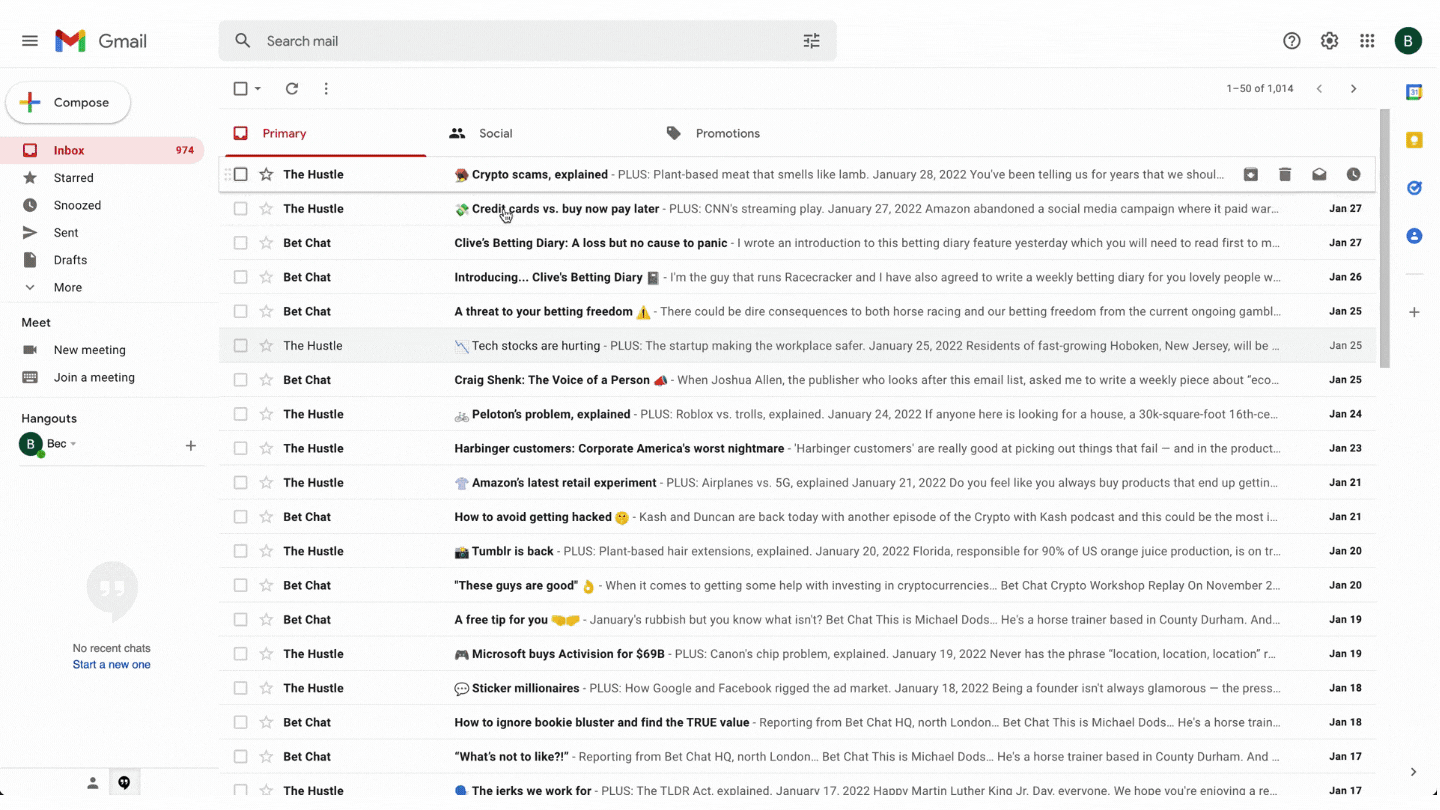Snooze the Crypto scams email
Image resolution: width=1440 pixels, height=810 pixels.
pyautogui.click(x=1353, y=175)
